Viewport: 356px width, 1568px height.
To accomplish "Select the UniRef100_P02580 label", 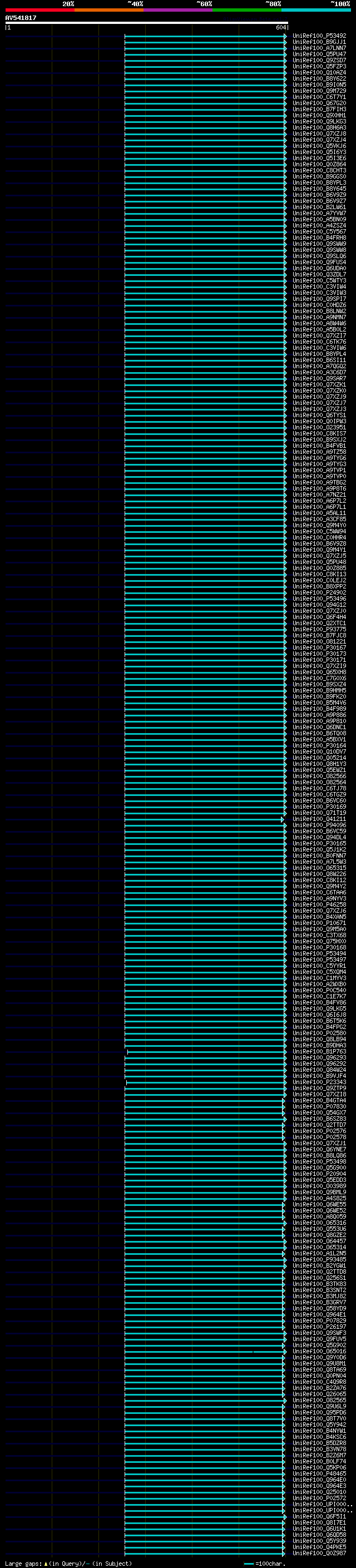I will 319,1033.
